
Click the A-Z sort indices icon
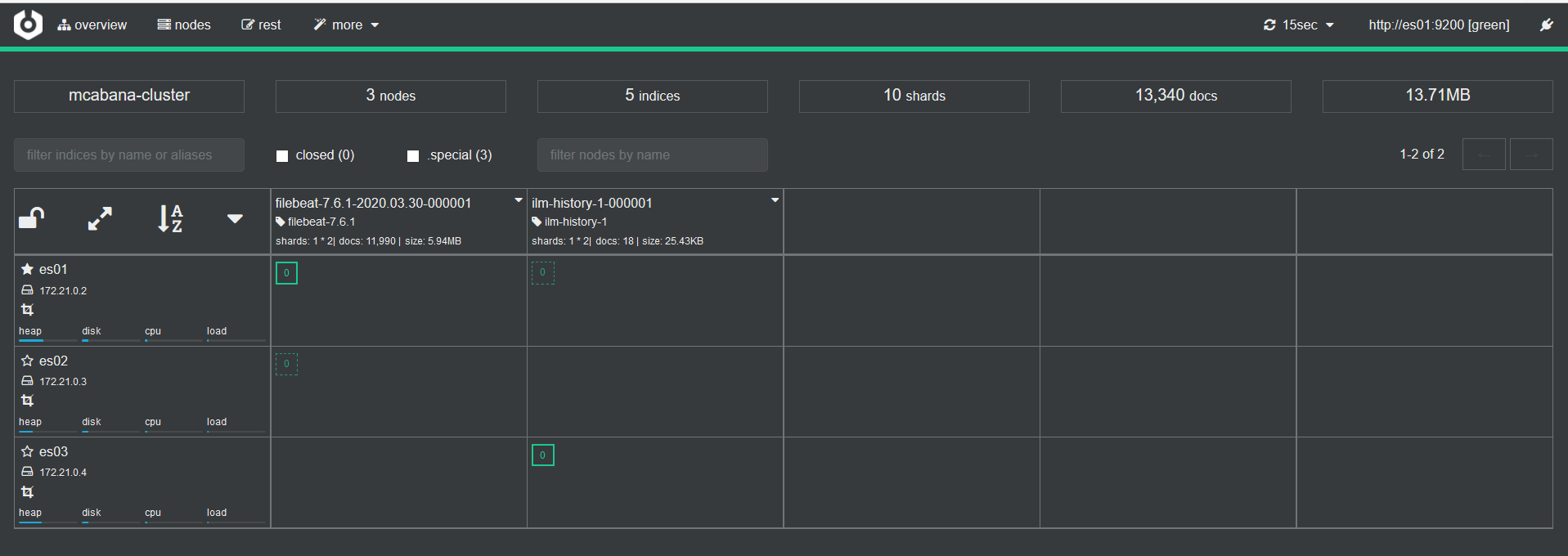click(169, 218)
